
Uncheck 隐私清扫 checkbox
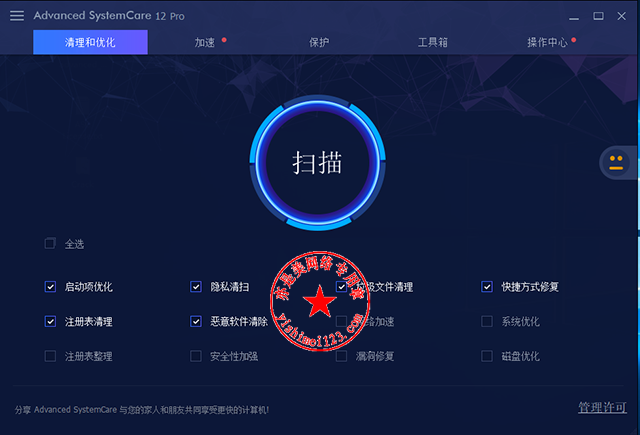click(196, 287)
